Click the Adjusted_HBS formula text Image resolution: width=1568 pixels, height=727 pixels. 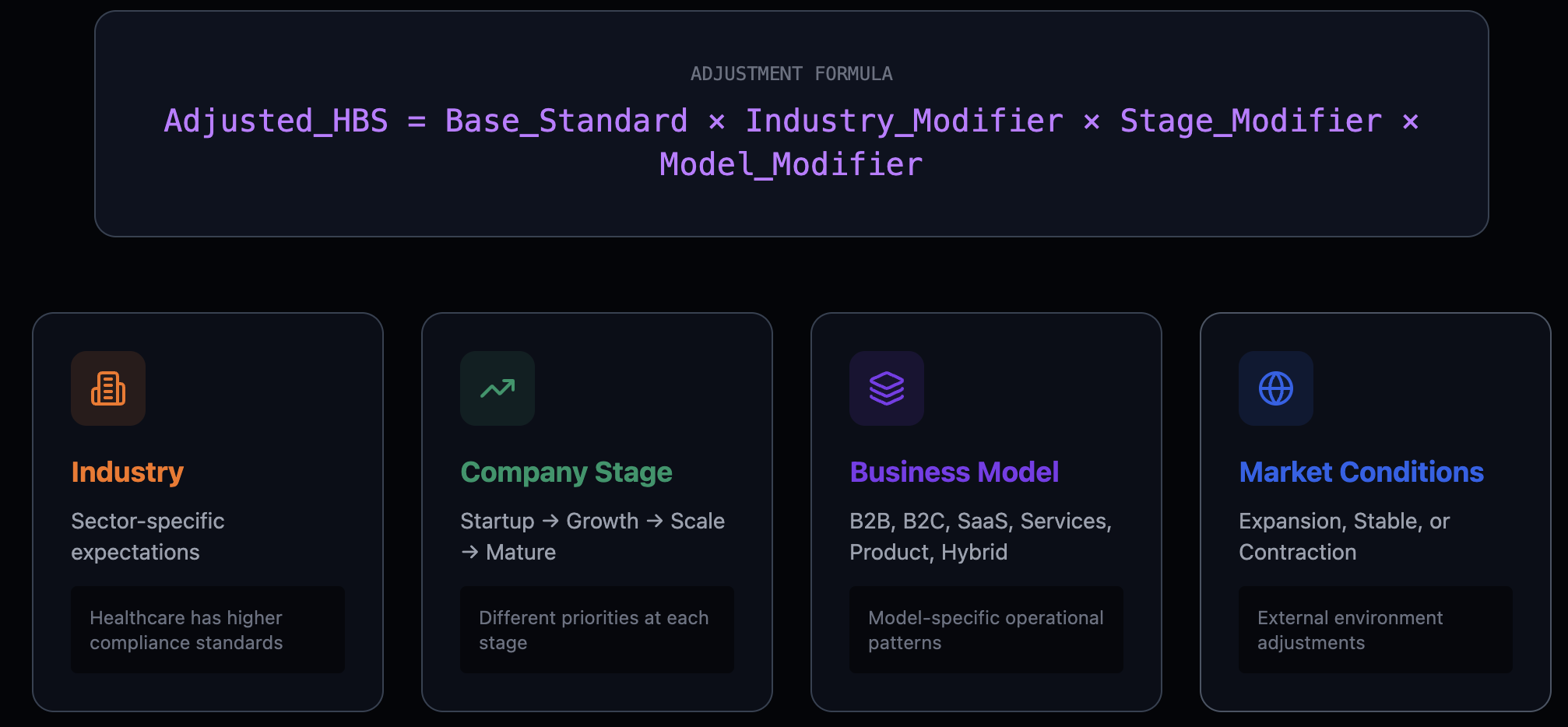[276, 121]
